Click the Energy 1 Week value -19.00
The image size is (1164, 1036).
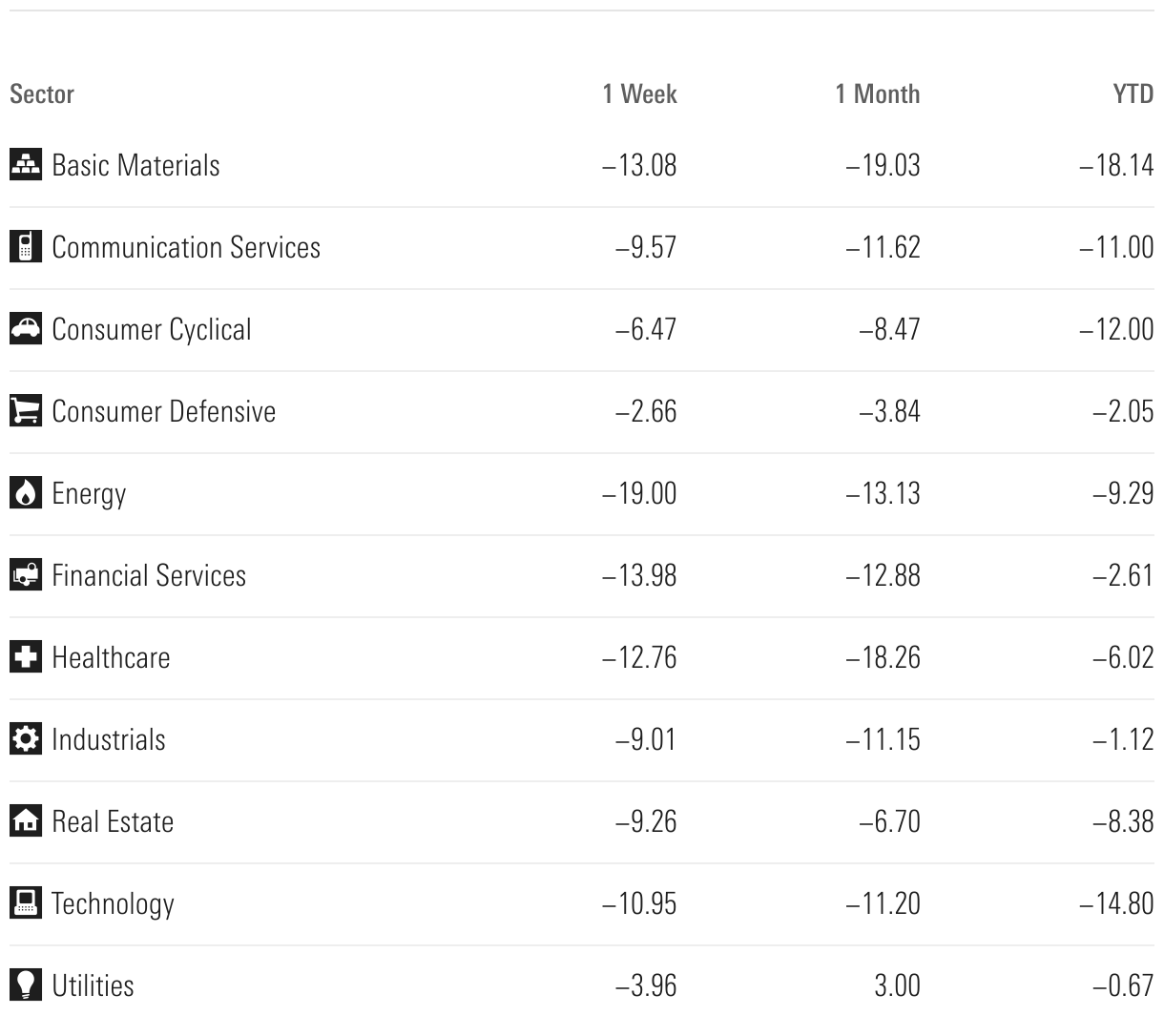[639, 494]
